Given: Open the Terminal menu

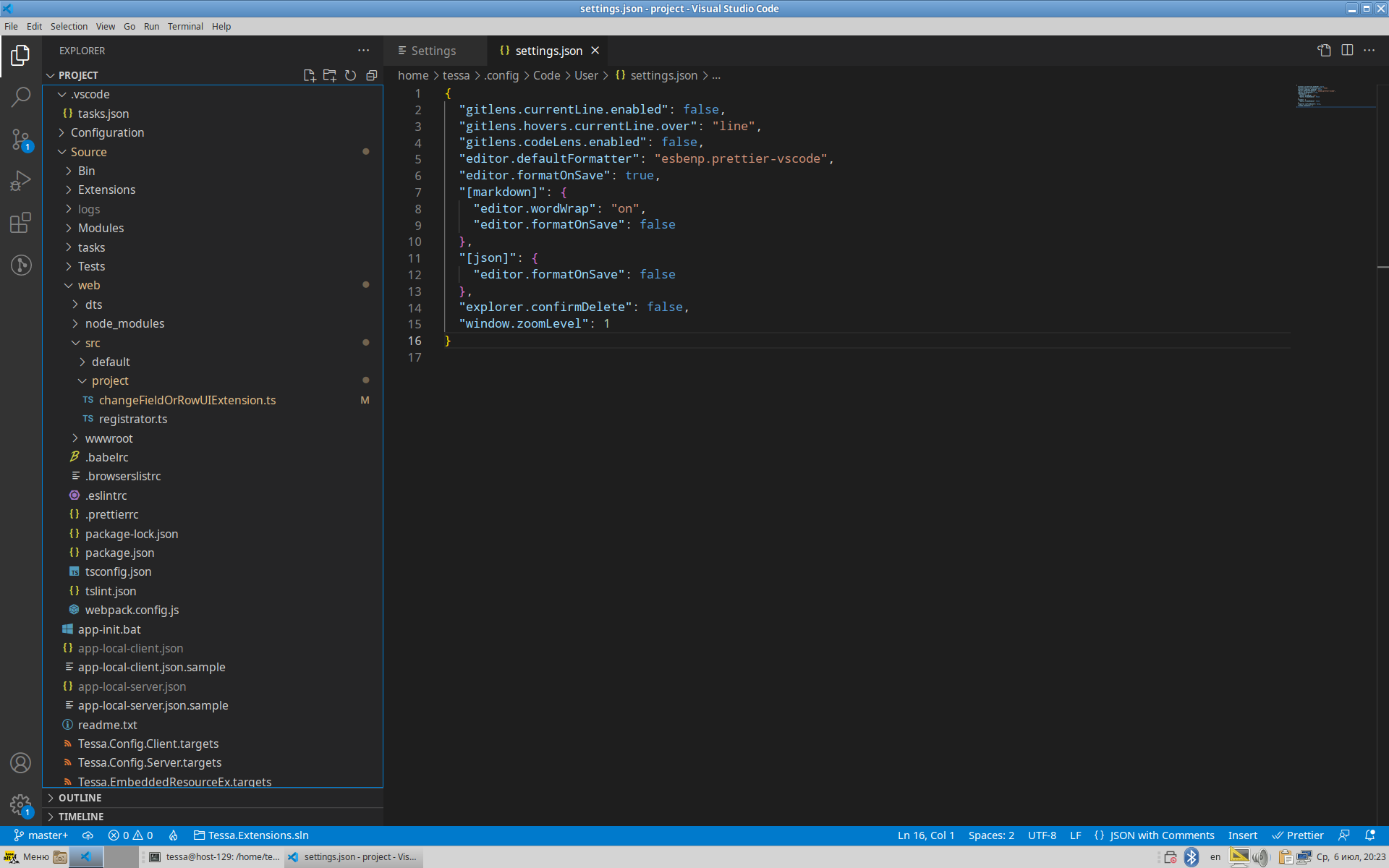Looking at the screenshot, I should (185, 26).
